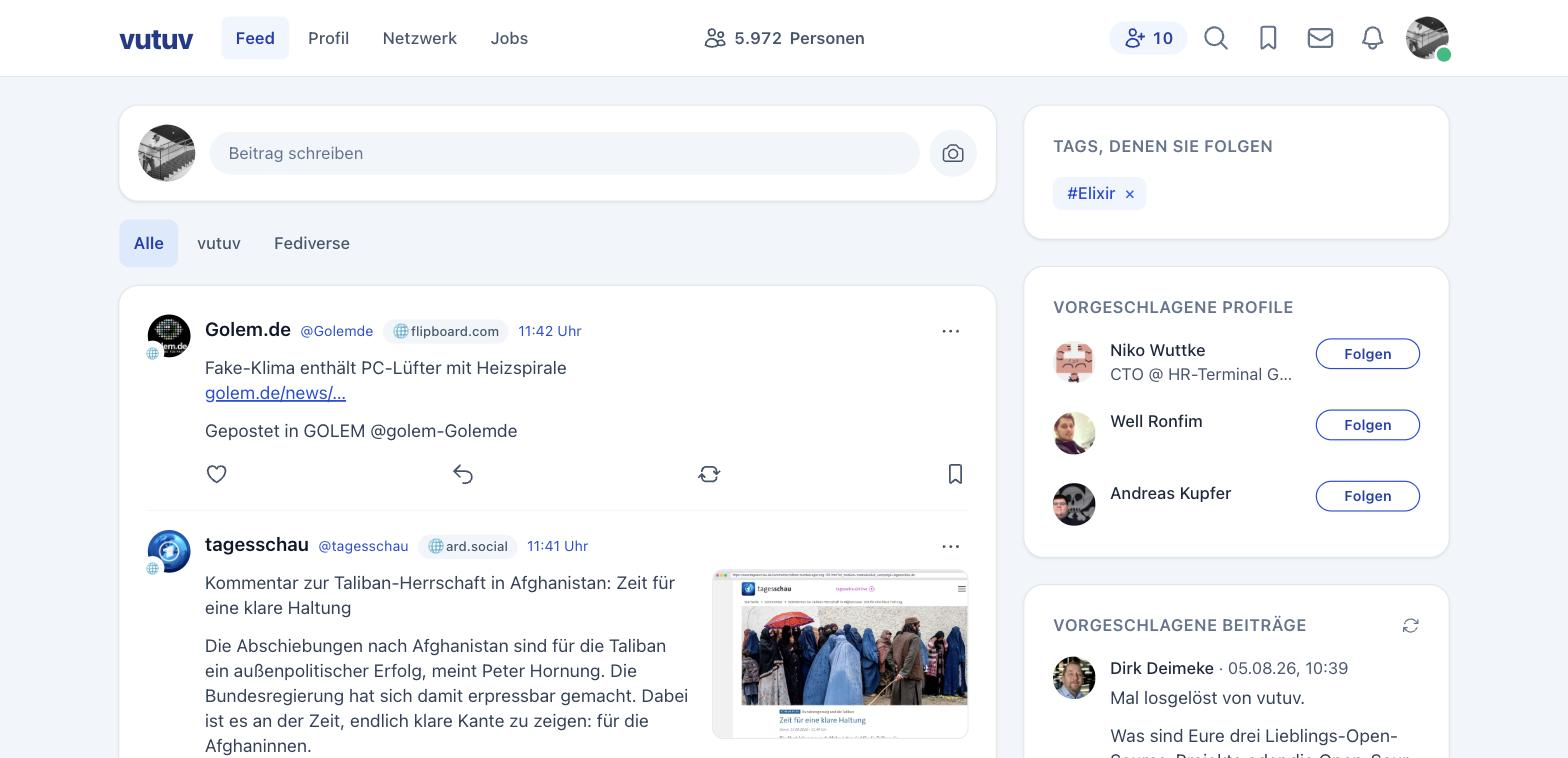This screenshot has width=1568, height=758.
Task: Click the Beitrag schreiben input field
Action: [x=564, y=153]
